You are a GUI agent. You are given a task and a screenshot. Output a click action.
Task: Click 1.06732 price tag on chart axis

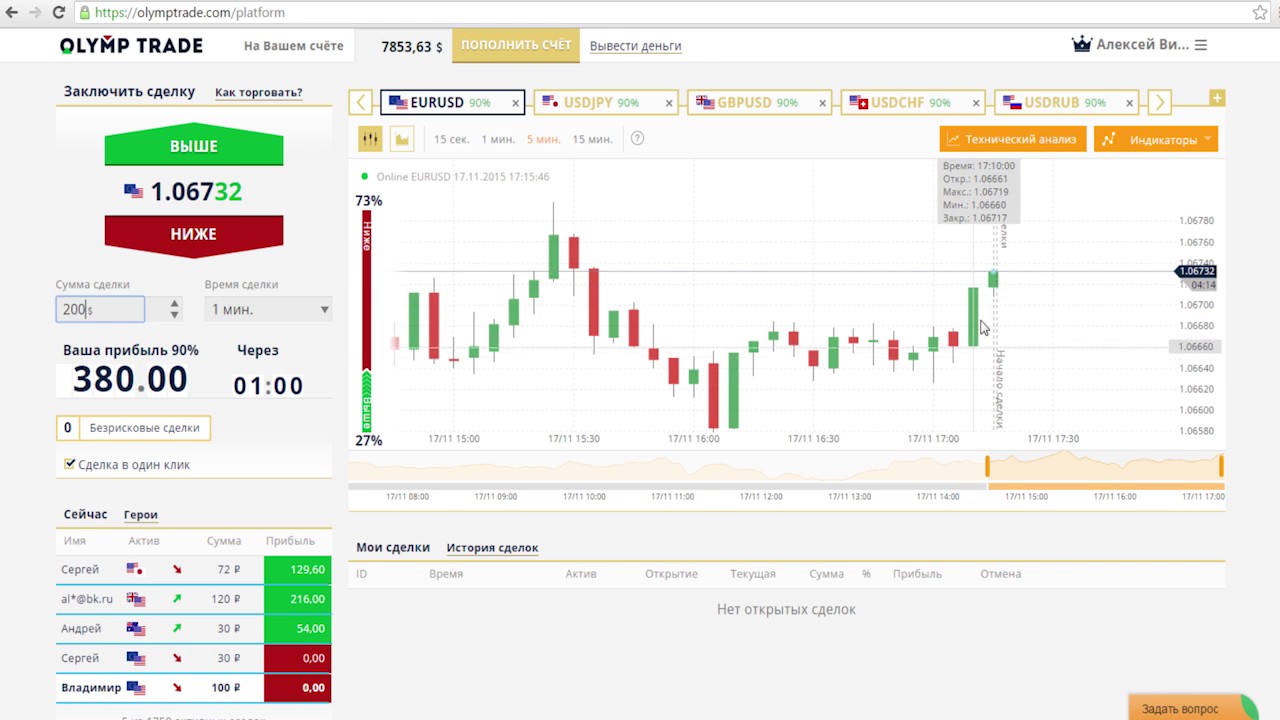[x=1196, y=271]
